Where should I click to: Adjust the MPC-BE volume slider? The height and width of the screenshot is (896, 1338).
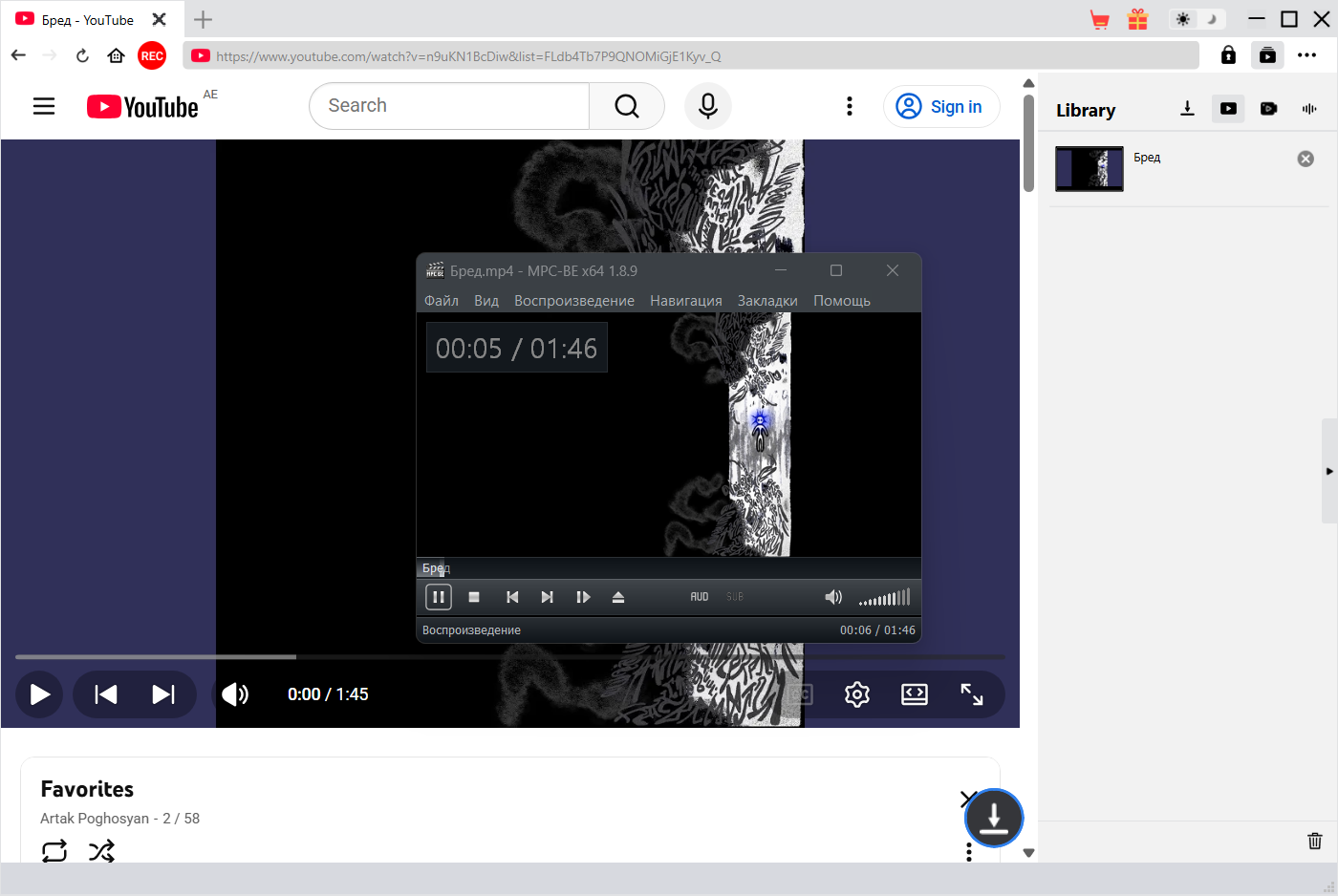[x=884, y=597]
